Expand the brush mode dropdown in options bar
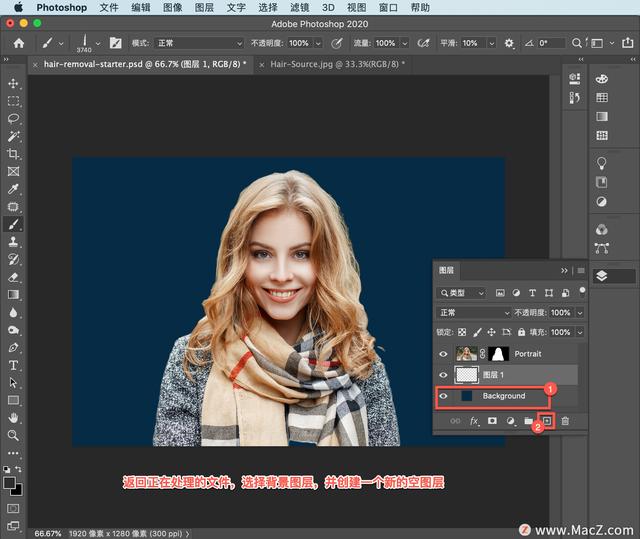The width and height of the screenshot is (640, 539). tap(198, 44)
